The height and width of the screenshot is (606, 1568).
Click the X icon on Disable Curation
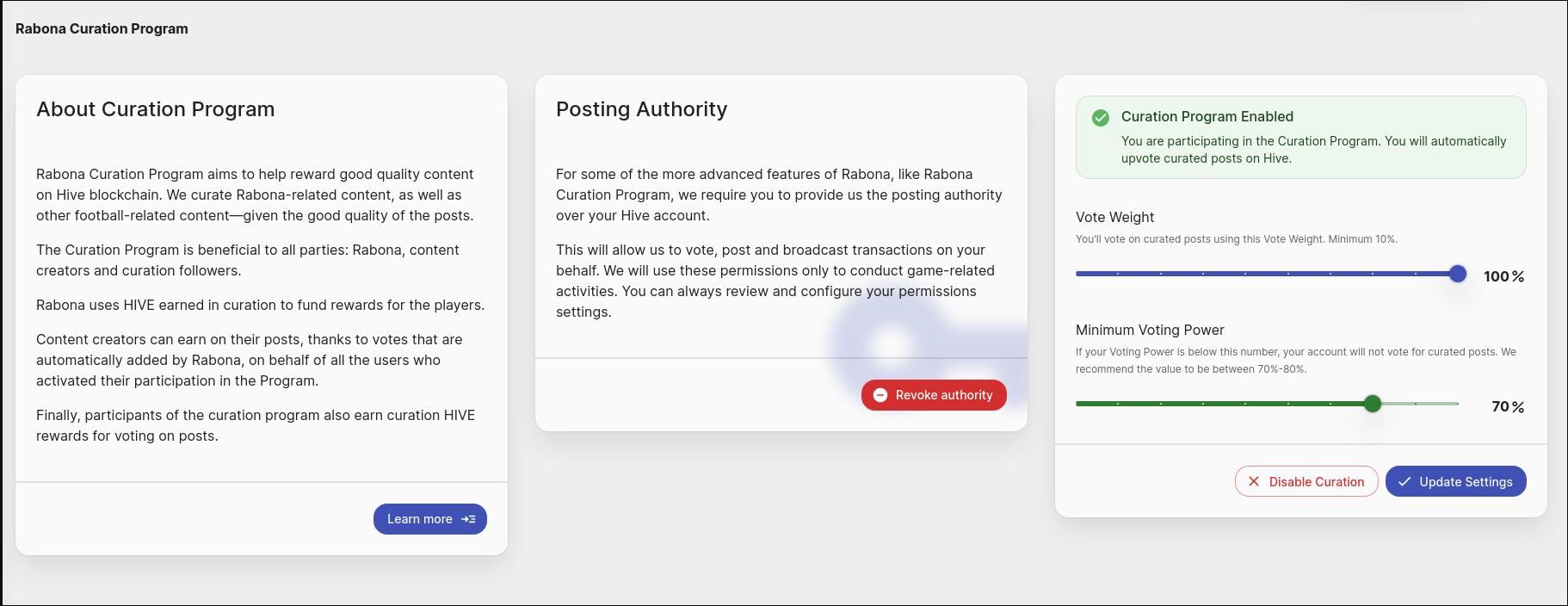1254,481
